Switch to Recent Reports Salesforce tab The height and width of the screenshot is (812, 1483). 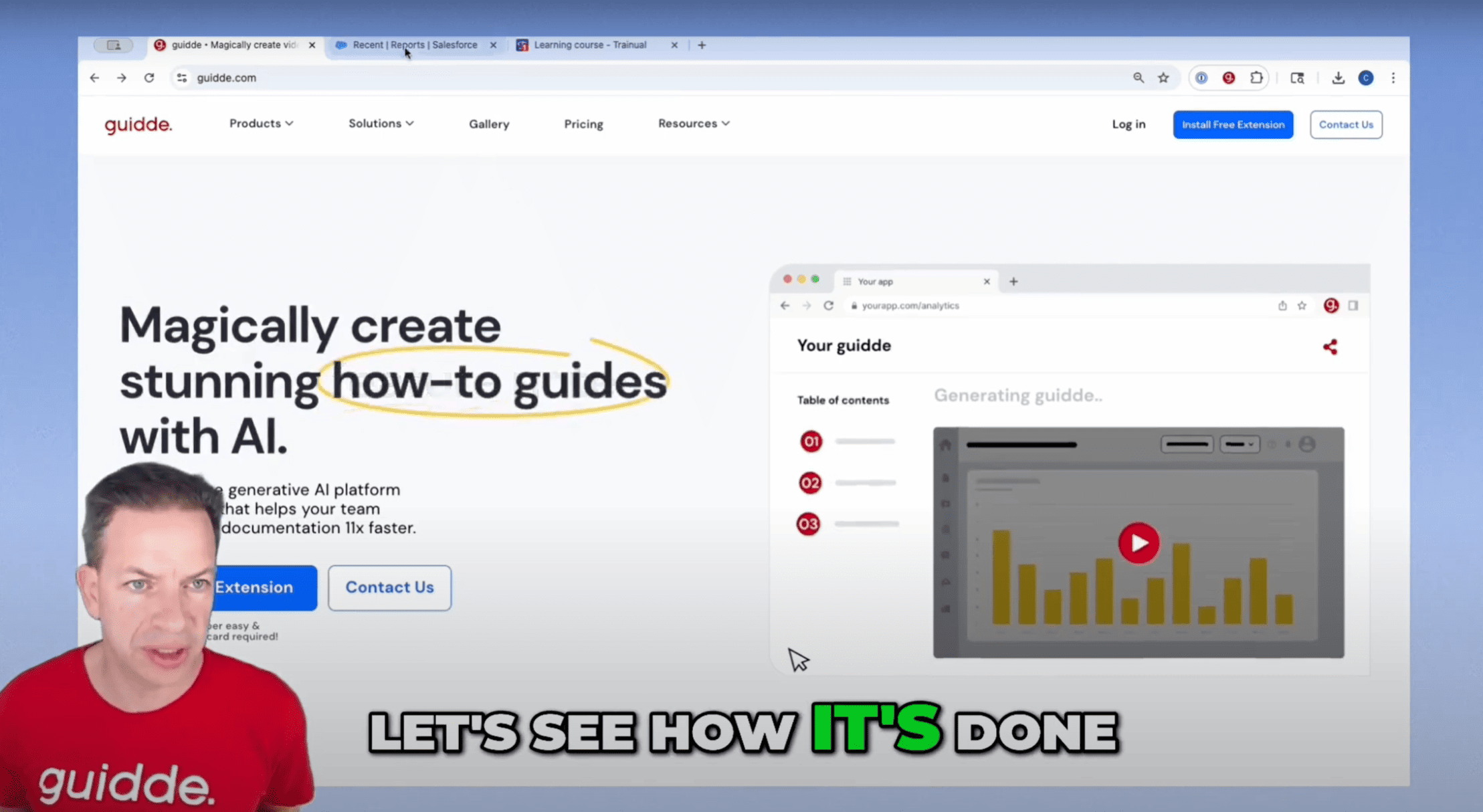[x=415, y=45]
